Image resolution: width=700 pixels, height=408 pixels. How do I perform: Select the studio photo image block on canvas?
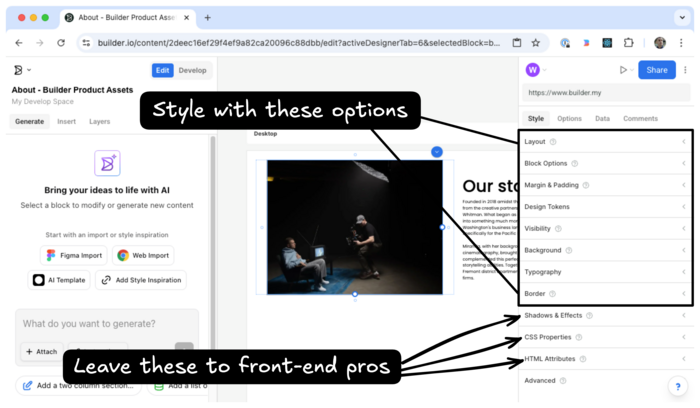[355, 227]
